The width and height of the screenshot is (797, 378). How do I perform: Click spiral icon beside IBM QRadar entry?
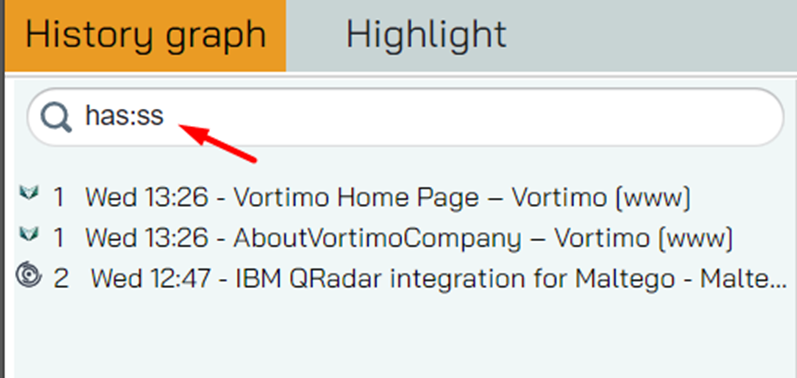click(28, 274)
